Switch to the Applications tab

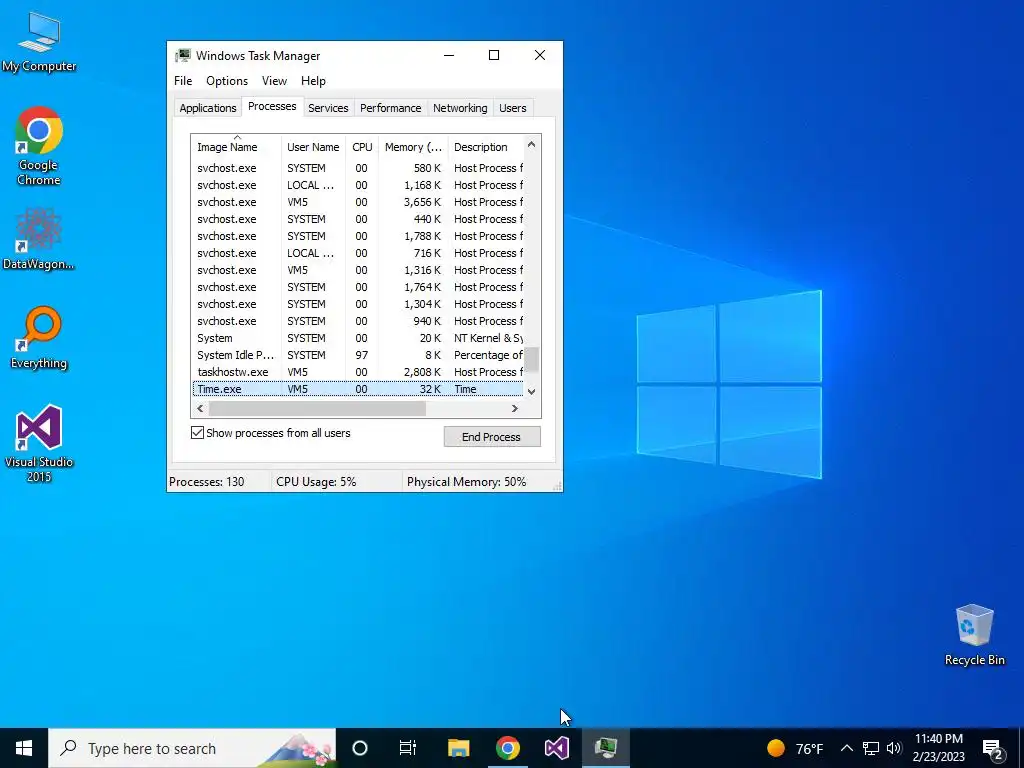[208, 108]
